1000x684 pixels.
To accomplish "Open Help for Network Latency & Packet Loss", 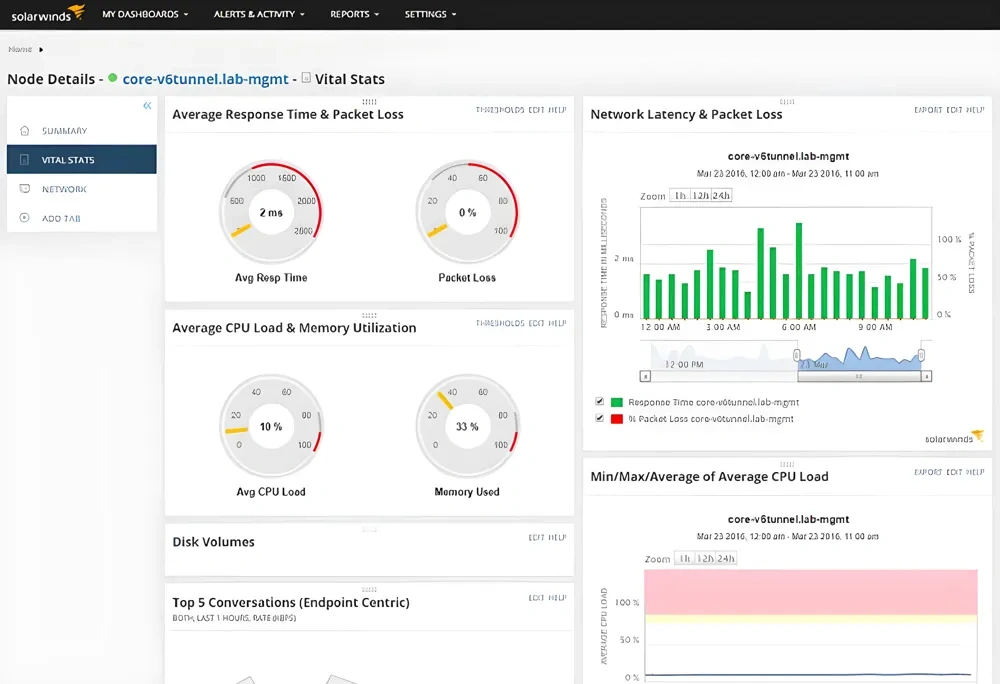I will [x=975, y=110].
